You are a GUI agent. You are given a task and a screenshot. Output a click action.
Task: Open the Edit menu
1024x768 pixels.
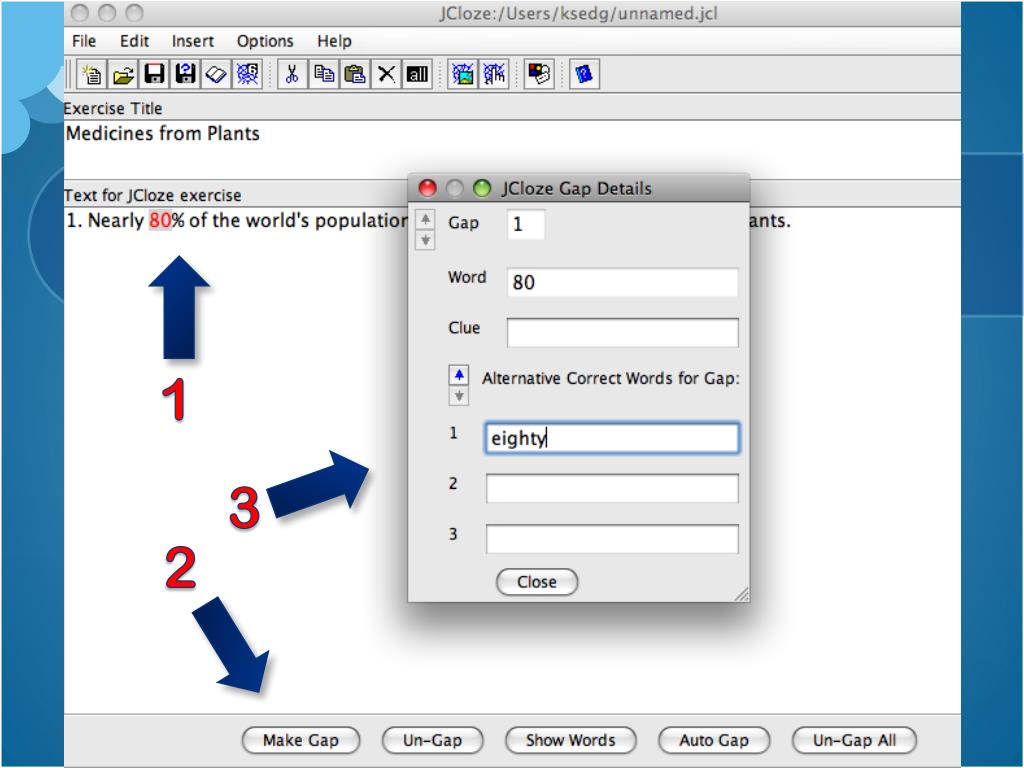click(135, 41)
